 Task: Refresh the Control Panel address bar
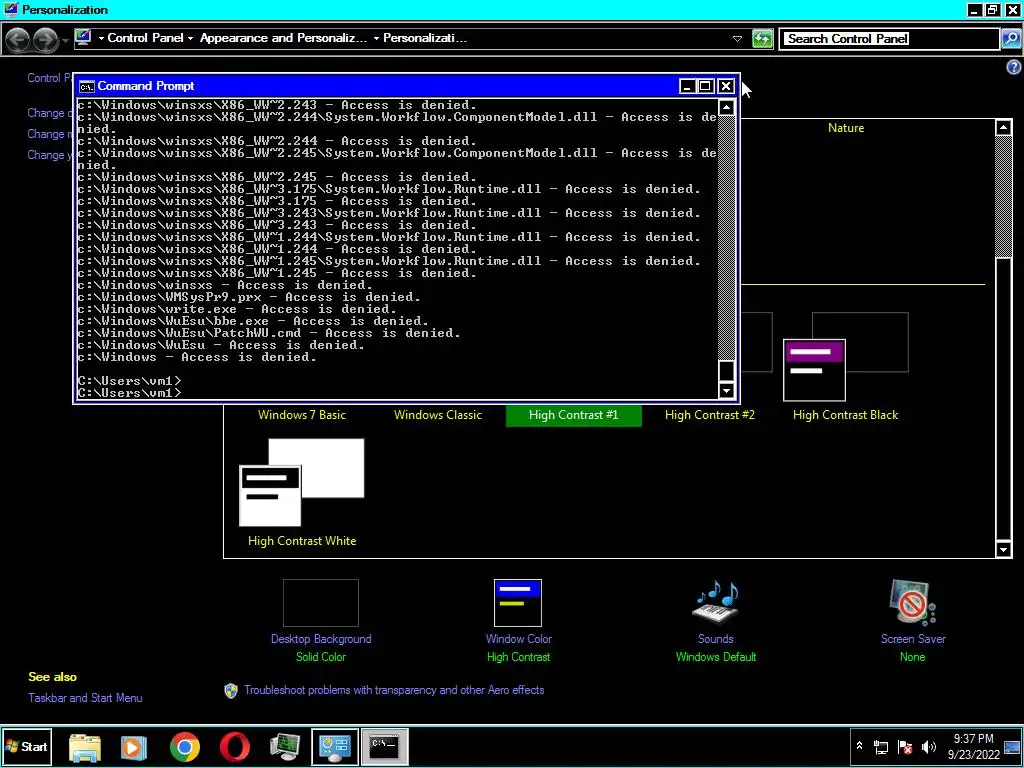[x=762, y=39]
